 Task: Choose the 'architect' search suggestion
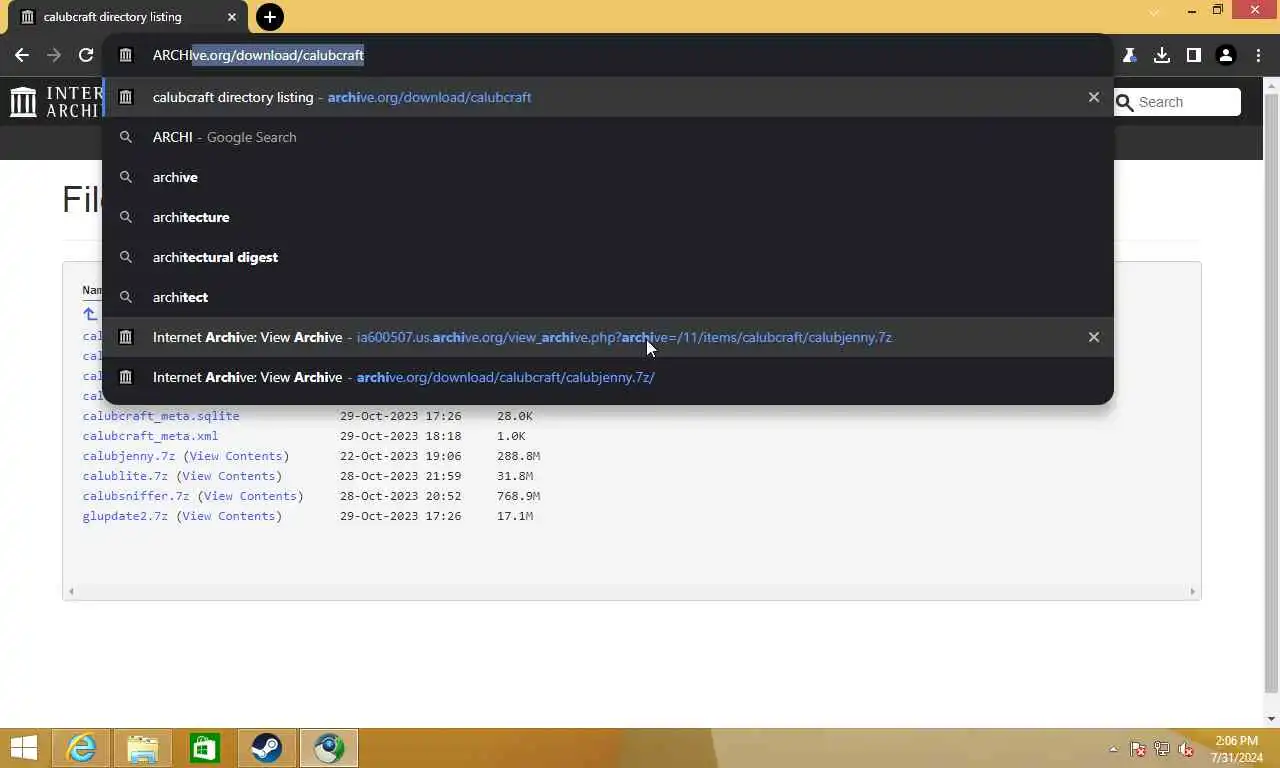[x=608, y=297]
